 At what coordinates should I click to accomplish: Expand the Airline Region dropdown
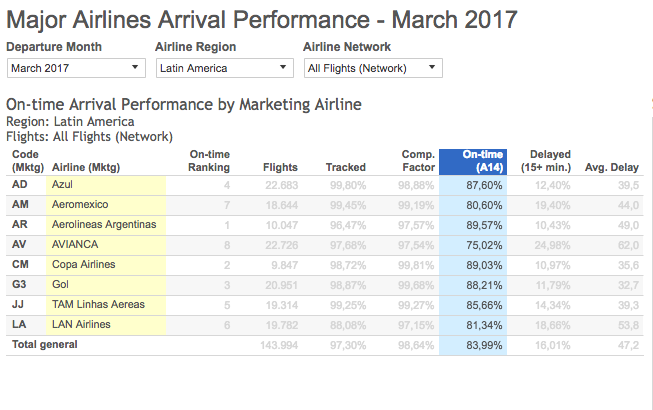225,68
